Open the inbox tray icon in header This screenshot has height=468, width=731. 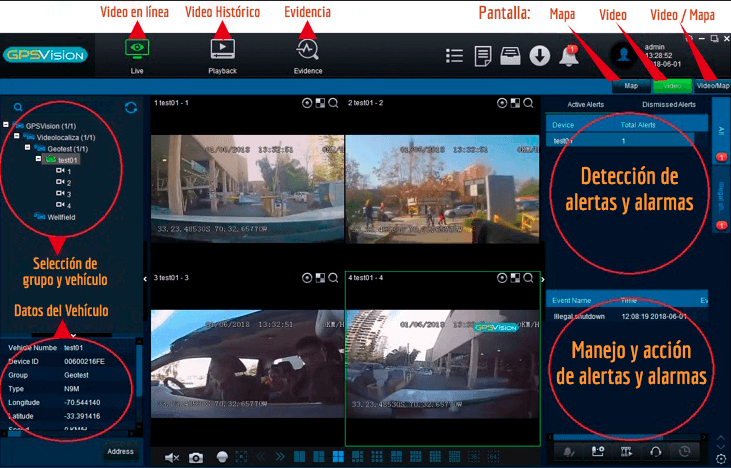[510, 56]
